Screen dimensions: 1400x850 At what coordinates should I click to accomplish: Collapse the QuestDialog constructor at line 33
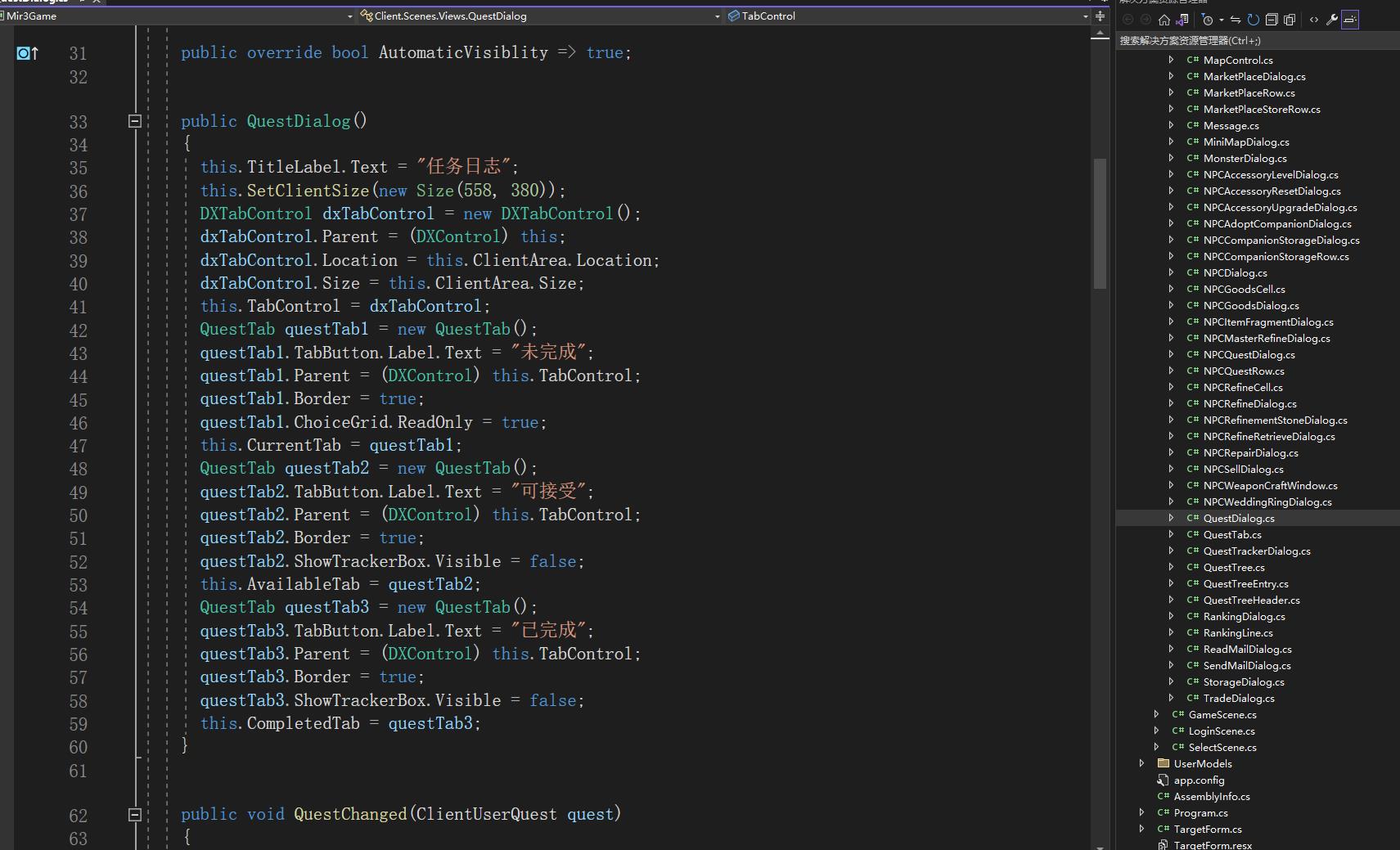[x=135, y=121]
